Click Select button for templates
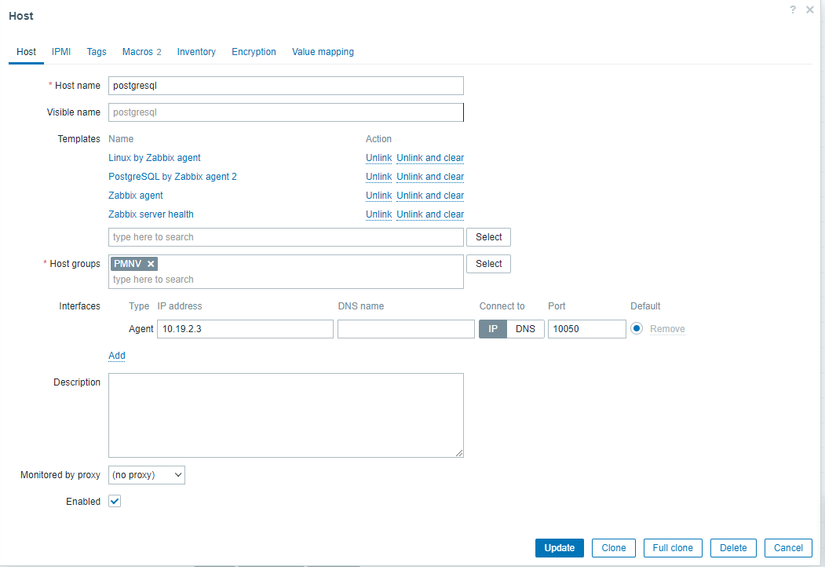This screenshot has width=825, height=567. tap(488, 237)
